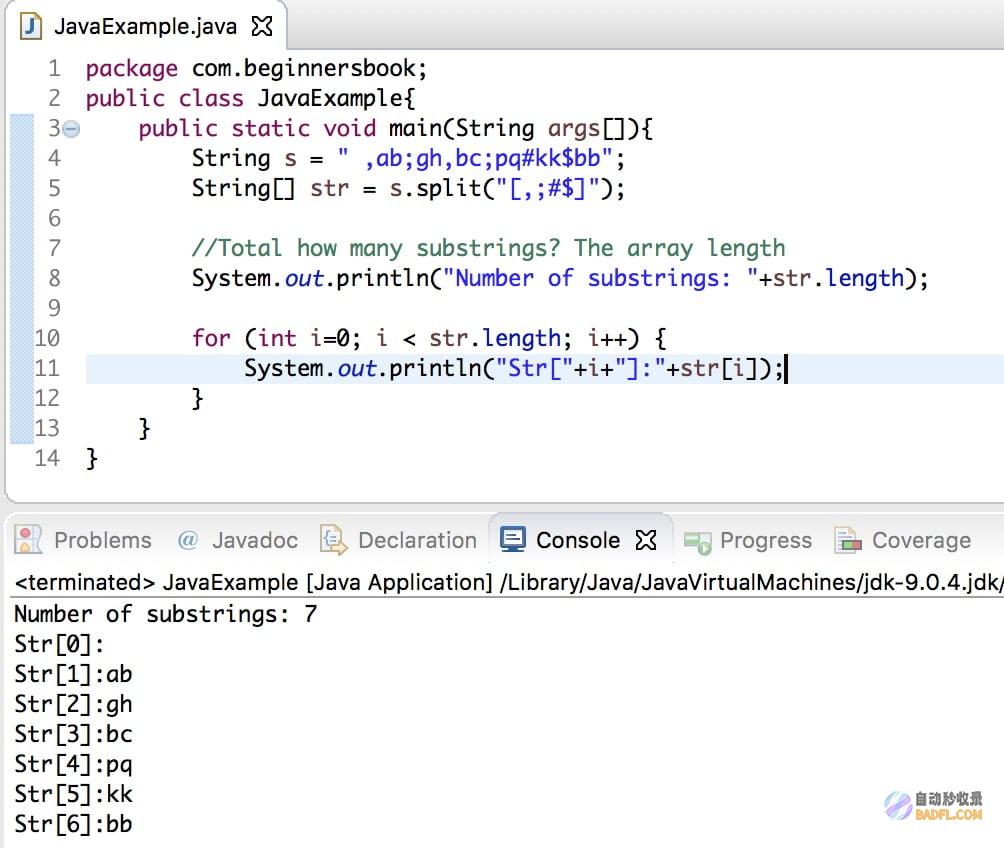Screen dimensions: 1004x848
Task: Switch to the Coverage tab
Action: point(921,540)
